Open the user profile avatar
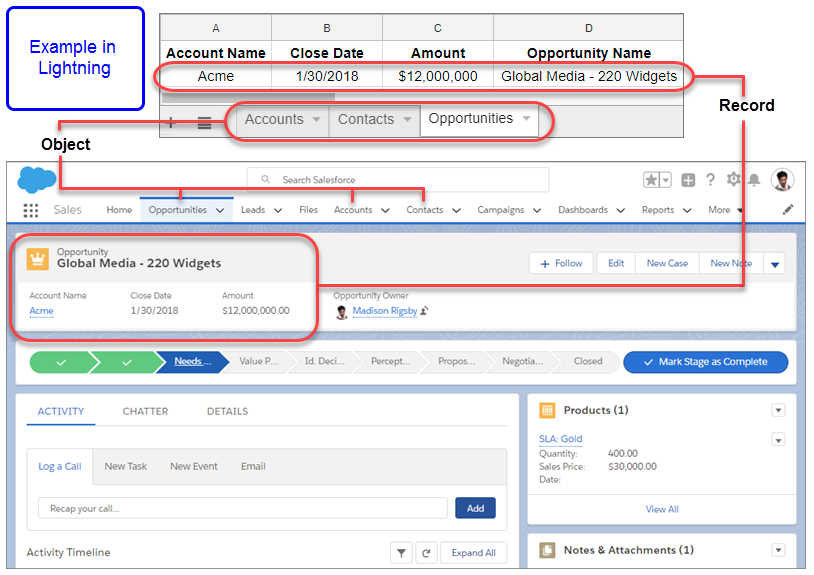The height and width of the screenshot is (575, 814). pos(782,180)
